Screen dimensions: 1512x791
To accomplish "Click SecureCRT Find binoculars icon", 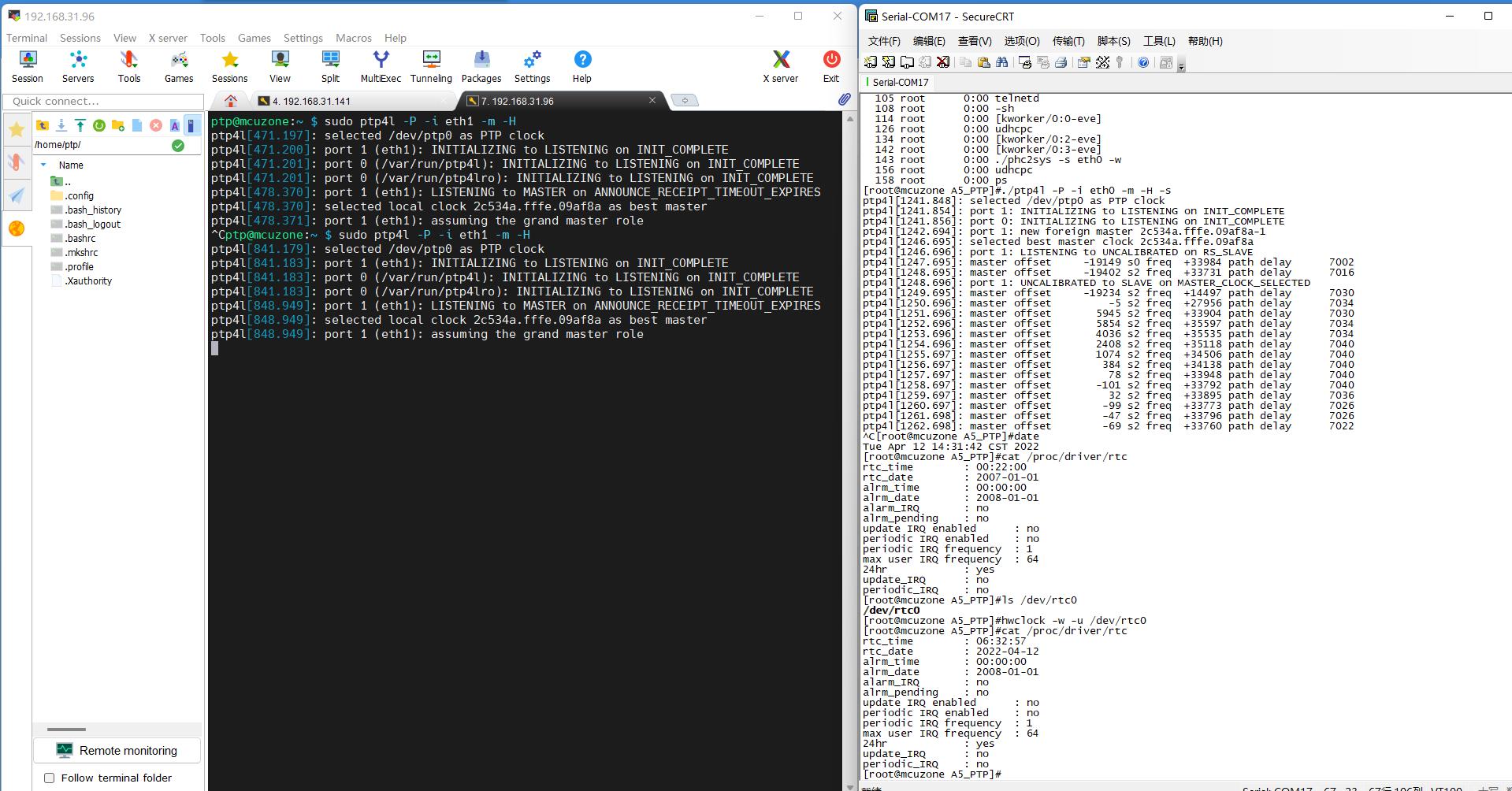I will click(1002, 62).
